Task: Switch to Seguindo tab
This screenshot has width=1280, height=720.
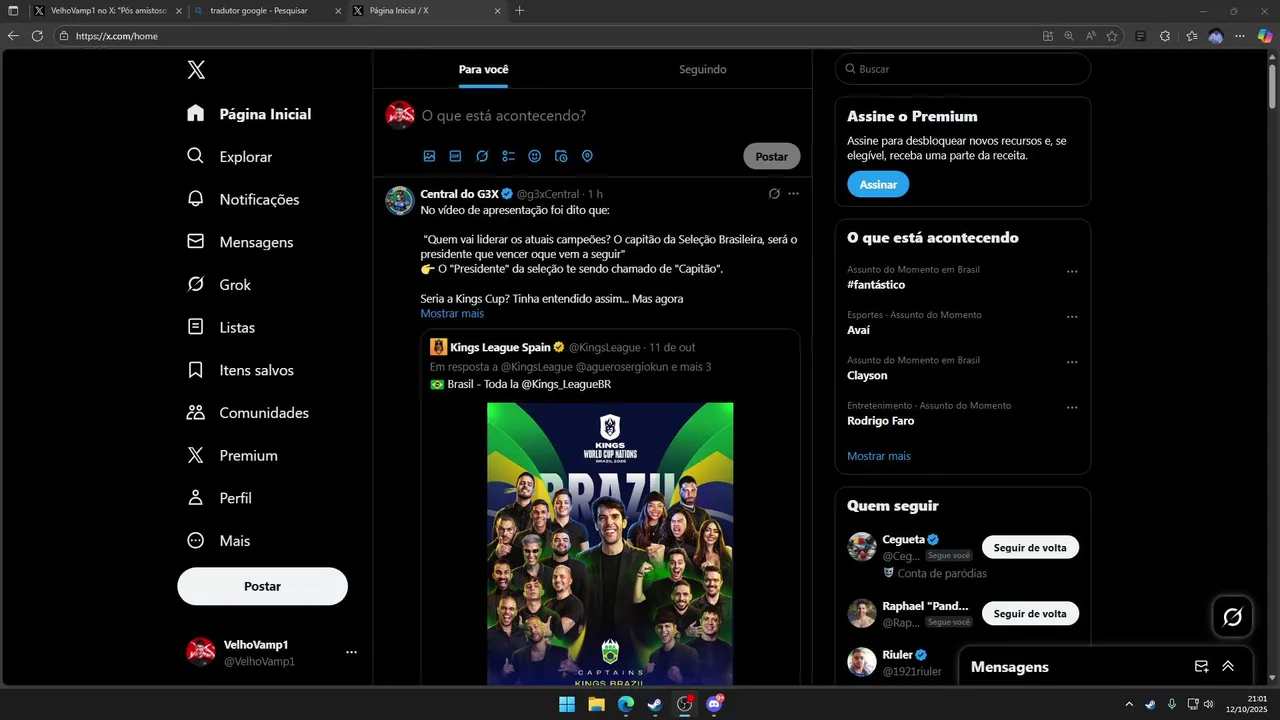Action: pyautogui.click(x=702, y=69)
